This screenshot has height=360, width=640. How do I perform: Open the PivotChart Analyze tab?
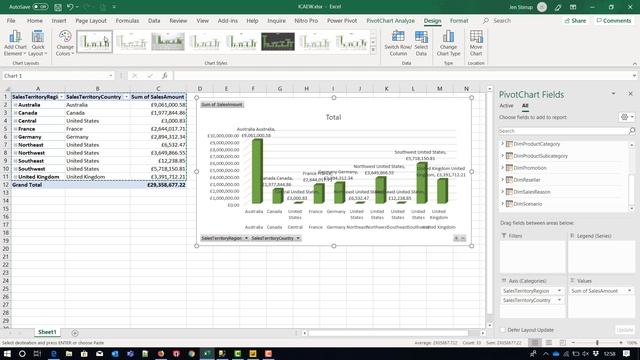(390, 20)
